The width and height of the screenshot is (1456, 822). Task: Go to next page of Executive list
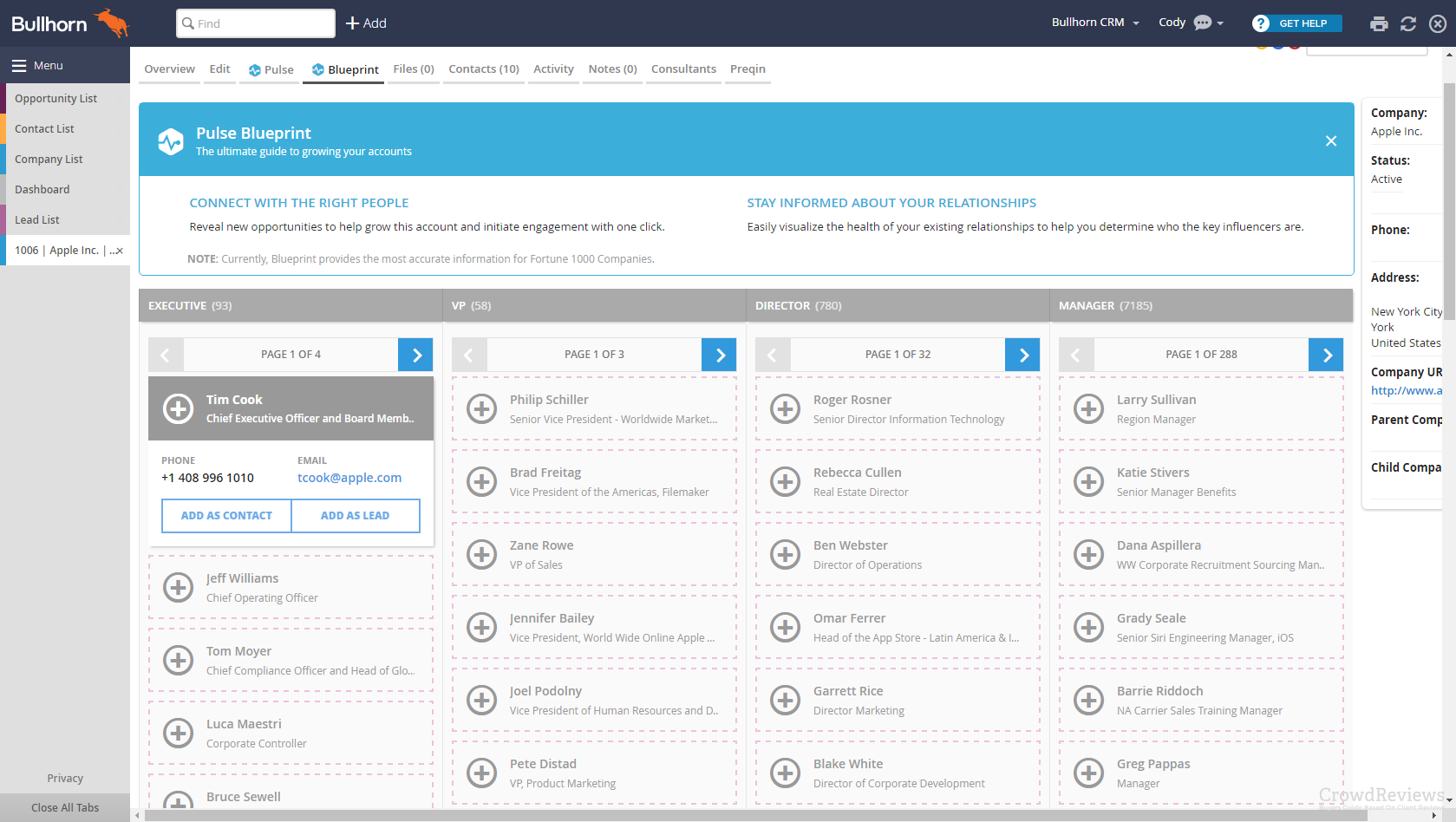(x=416, y=355)
